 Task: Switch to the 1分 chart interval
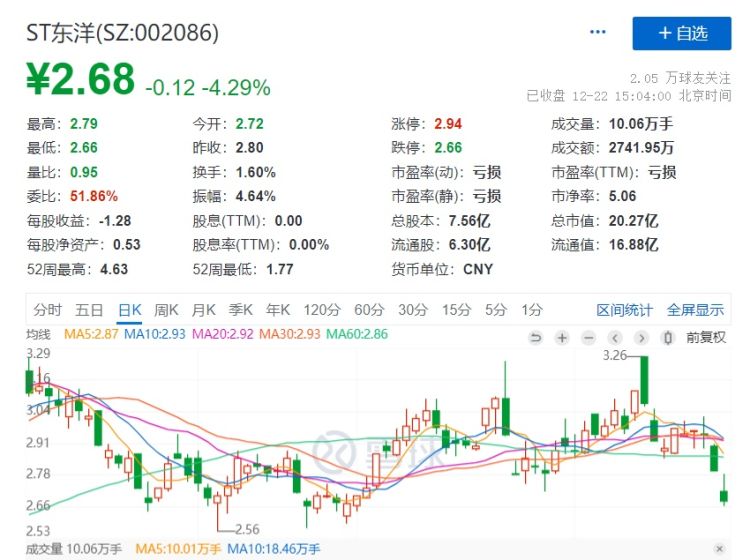point(532,310)
